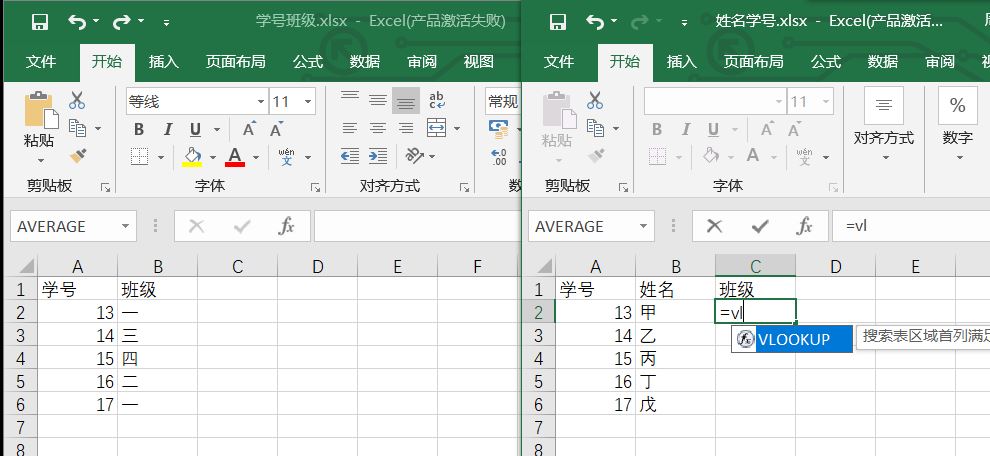The width and height of the screenshot is (990, 456).
Task: Click formula bar showing =vl
Action: pyautogui.click(x=911, y=226)
